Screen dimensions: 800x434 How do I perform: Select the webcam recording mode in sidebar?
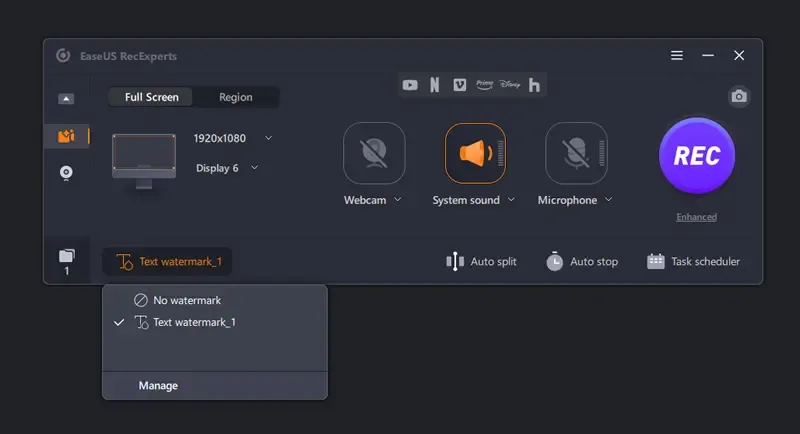point(66,173)
